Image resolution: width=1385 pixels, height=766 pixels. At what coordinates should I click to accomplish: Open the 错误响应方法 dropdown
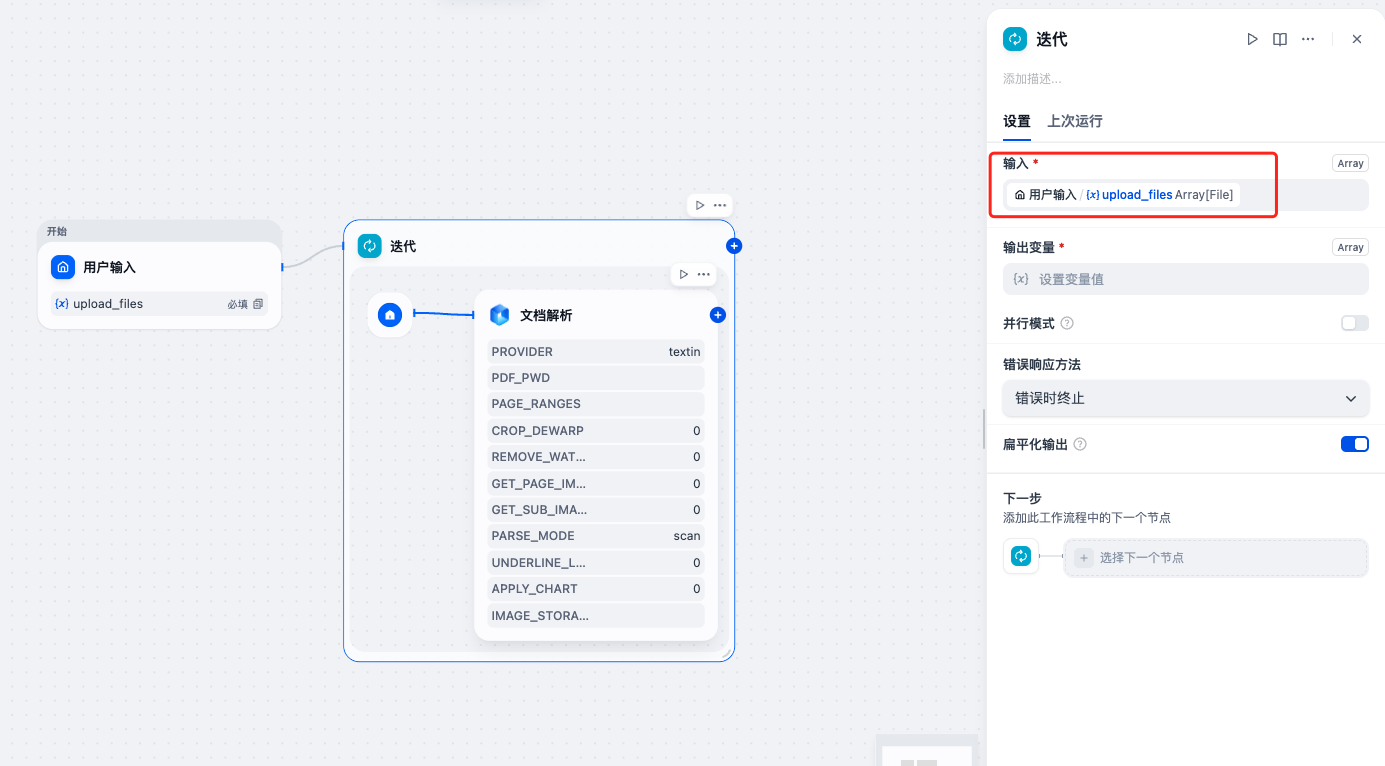[x=1185, y=398]
